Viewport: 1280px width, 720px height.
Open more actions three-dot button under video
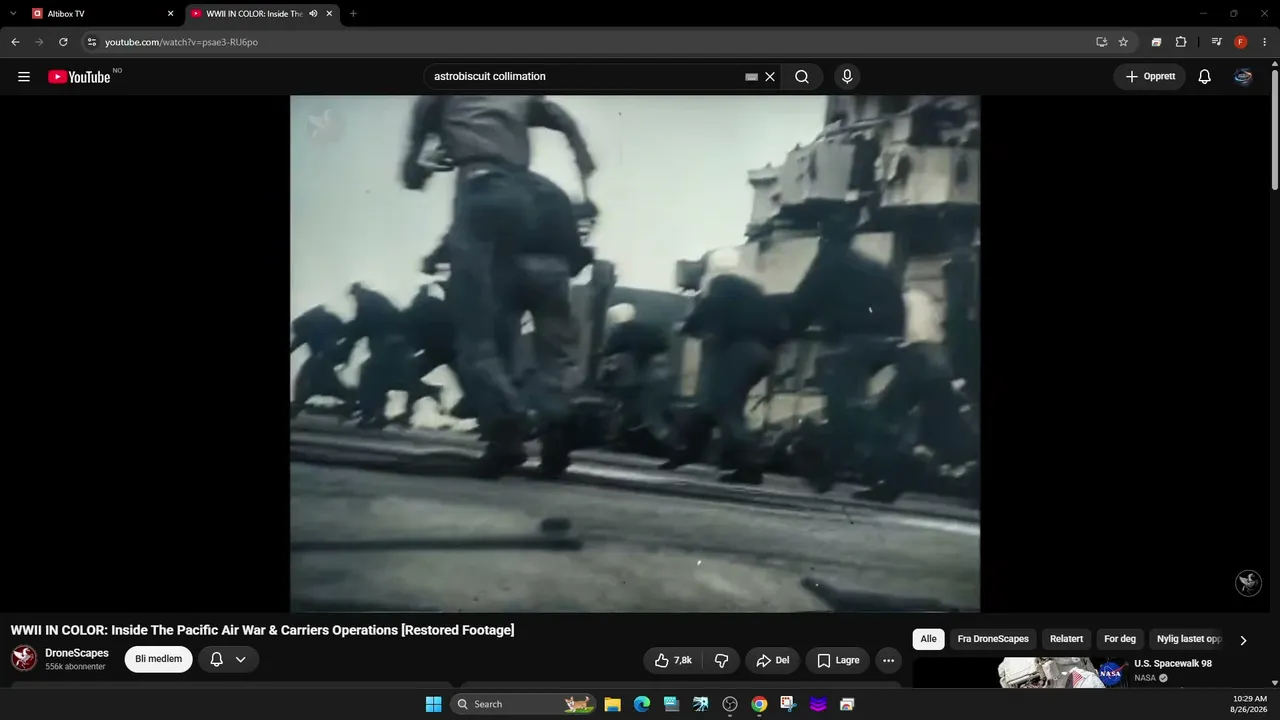(x=888, y=660)
